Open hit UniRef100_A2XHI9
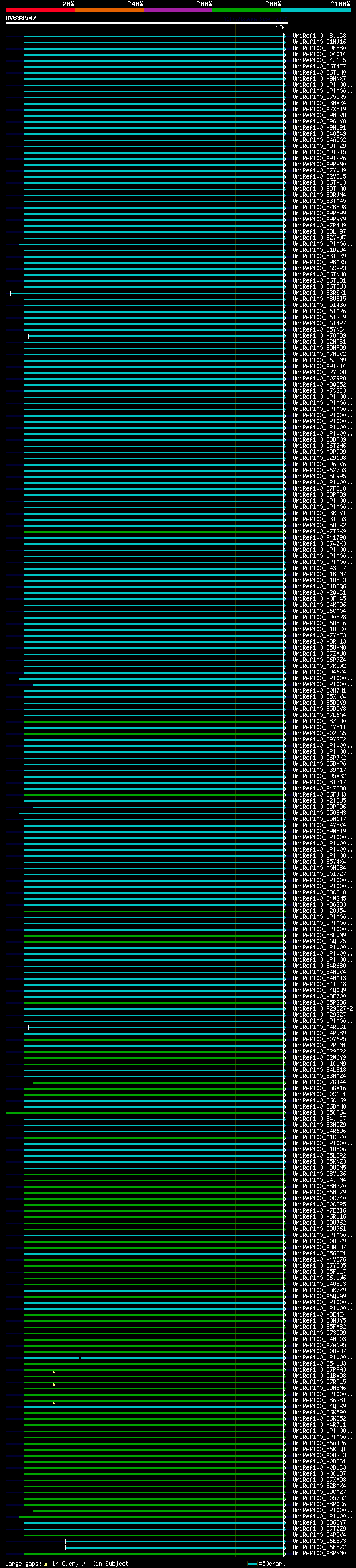The image size is (356, 1568). point(319,109)
